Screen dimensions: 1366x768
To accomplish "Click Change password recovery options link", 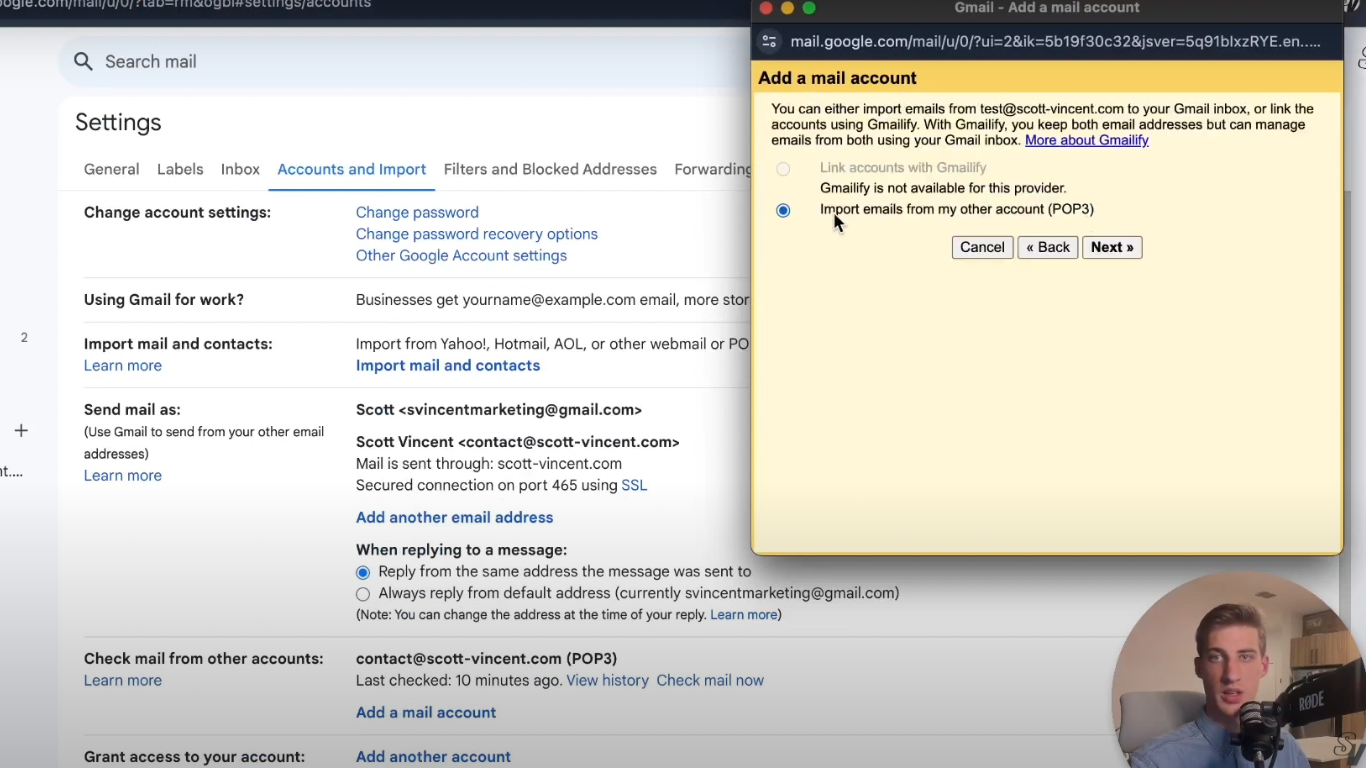I will [x=477, y=234].
